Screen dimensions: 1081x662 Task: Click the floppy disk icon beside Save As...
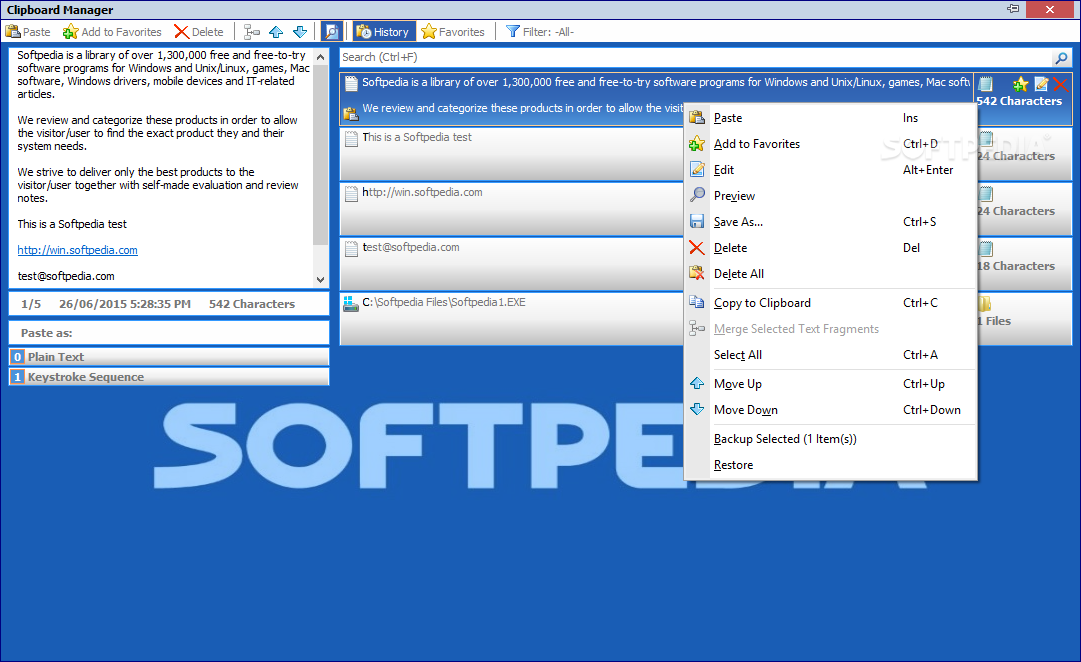point(697,221)
